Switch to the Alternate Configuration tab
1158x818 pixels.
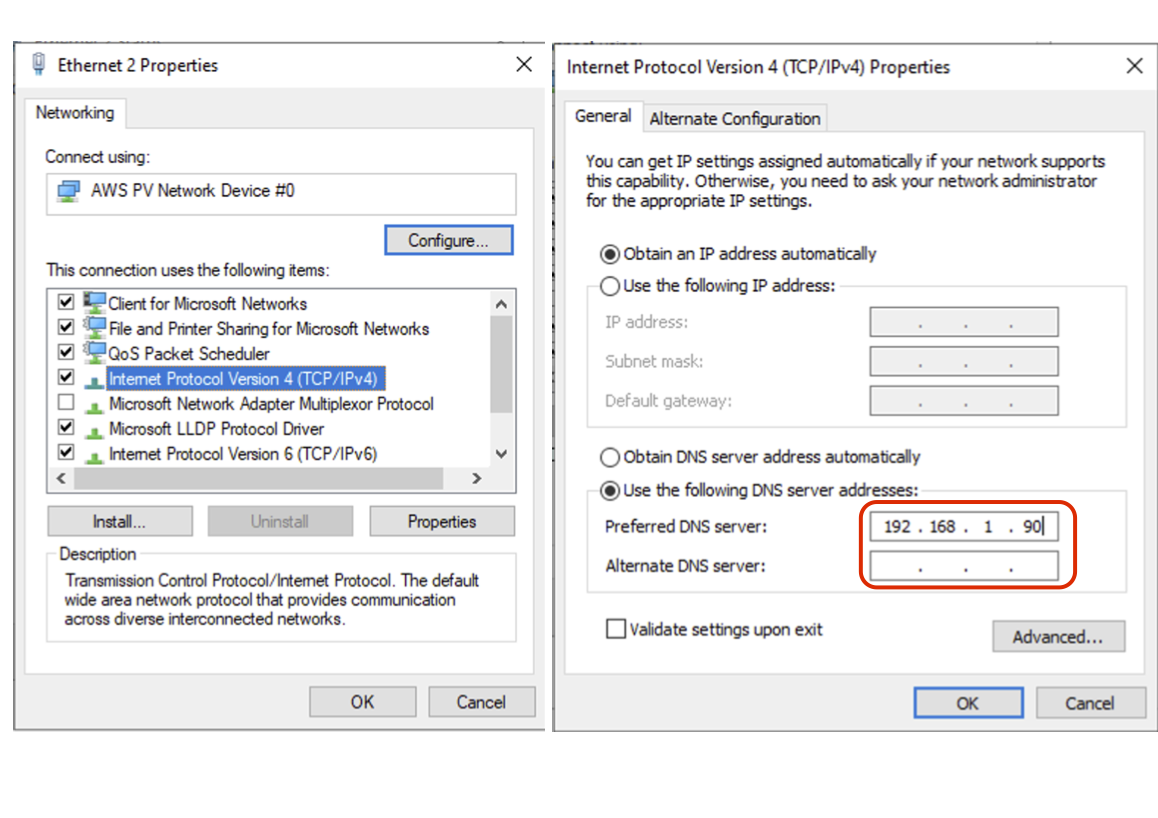point(735,117)
